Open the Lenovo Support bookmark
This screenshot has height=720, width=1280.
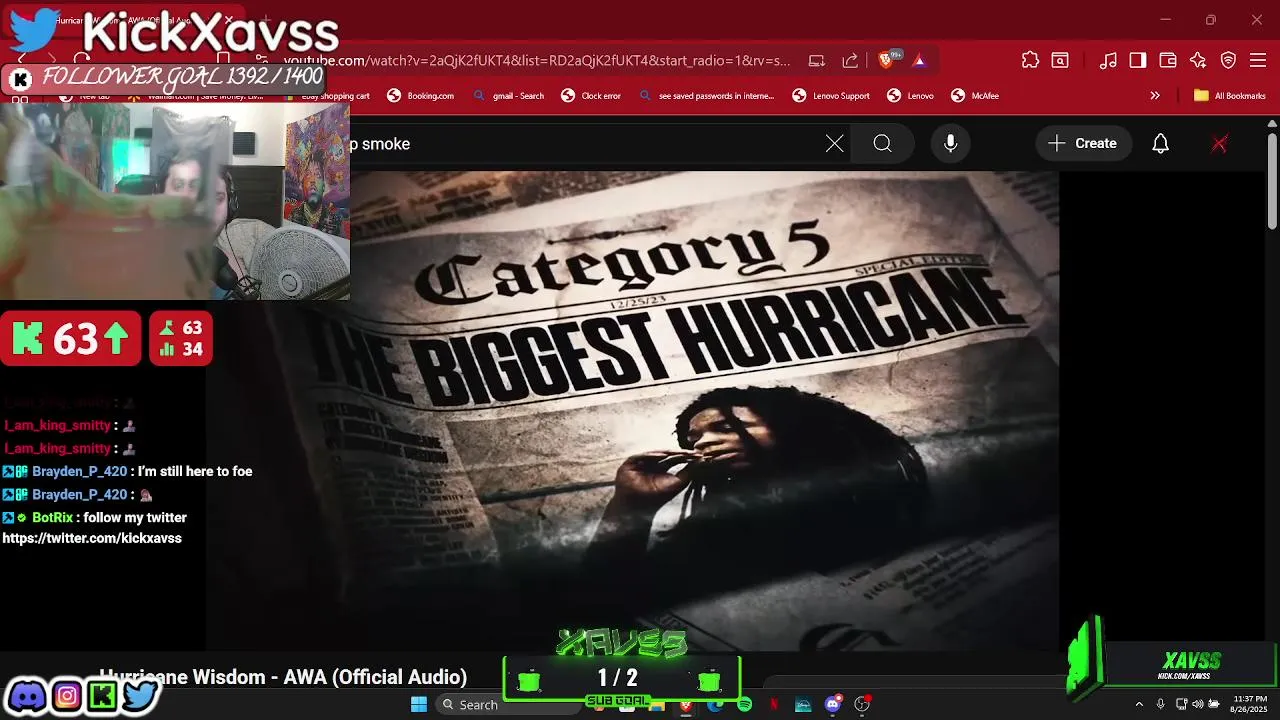pos(831,96)
